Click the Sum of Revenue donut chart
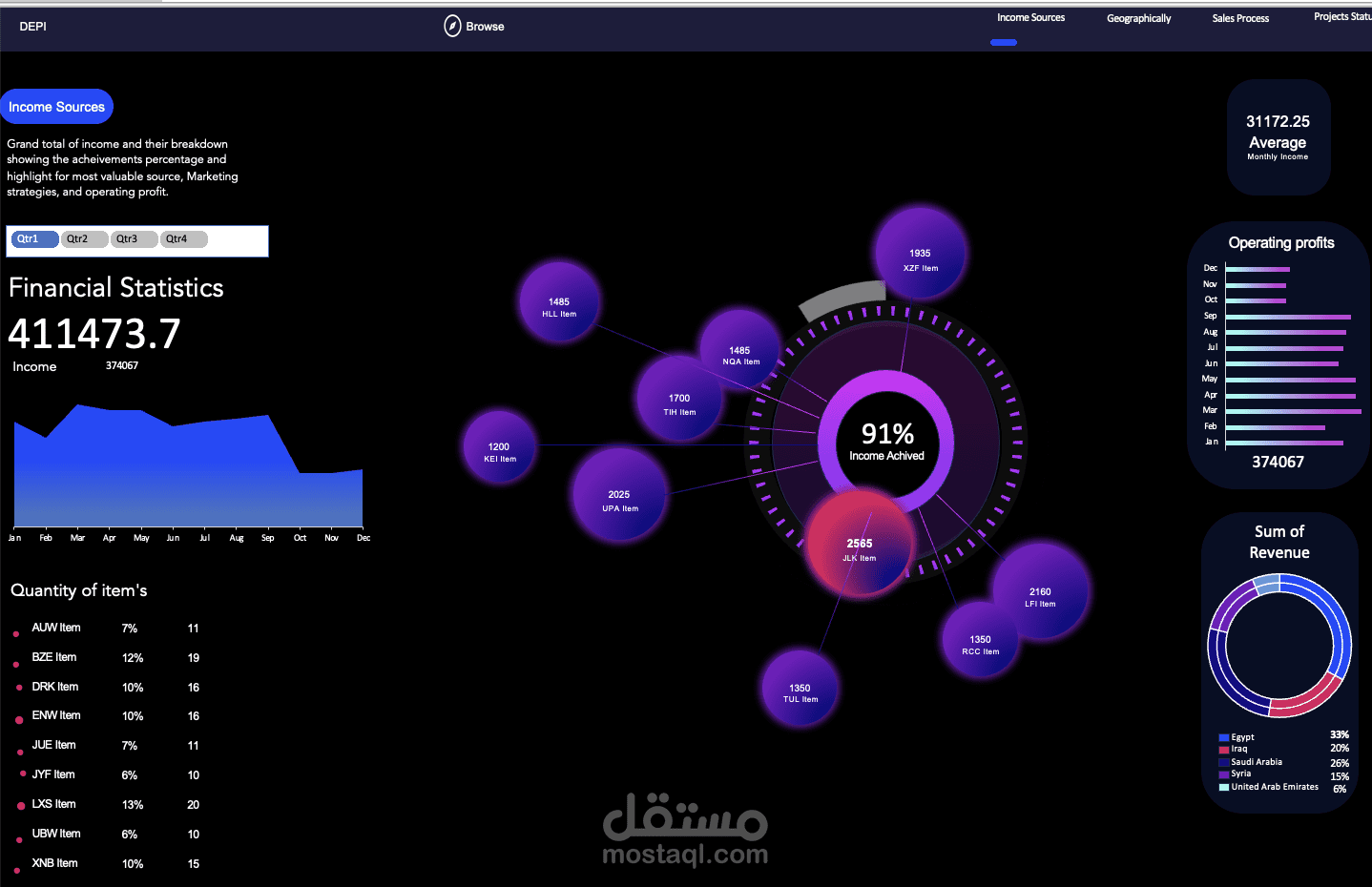Screen dimensions: 1372x887 pyautogui.click(x=1279, y=646)
